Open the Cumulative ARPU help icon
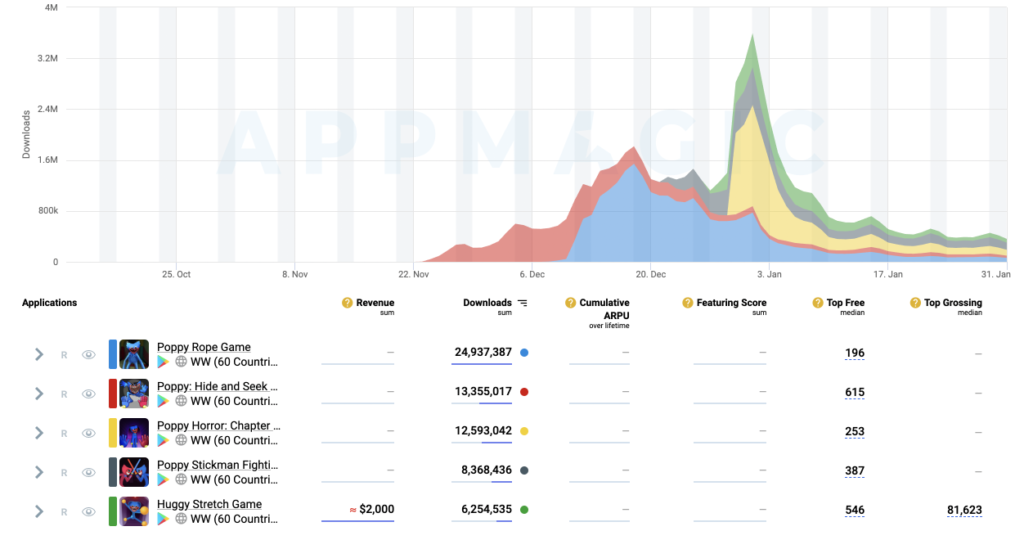The image size is (1024, 549). 570,303
